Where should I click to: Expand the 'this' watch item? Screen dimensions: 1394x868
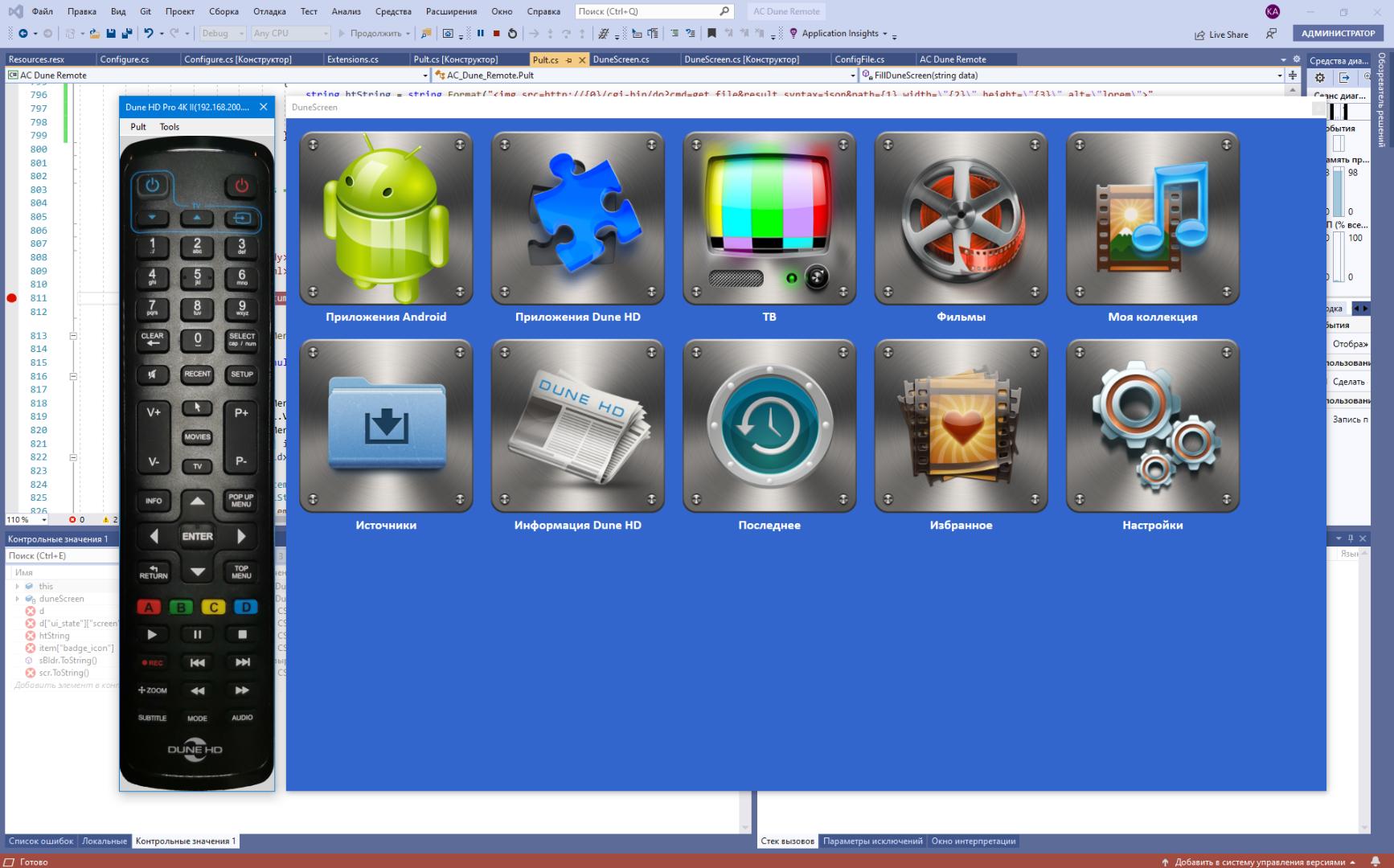pos(18,587)
